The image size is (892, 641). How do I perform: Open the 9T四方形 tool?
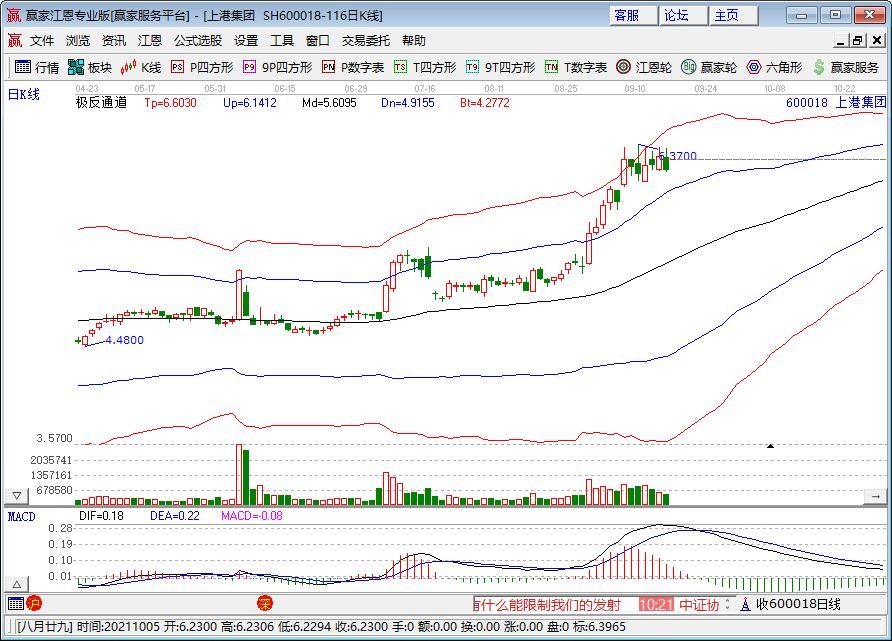click(501, 67)
